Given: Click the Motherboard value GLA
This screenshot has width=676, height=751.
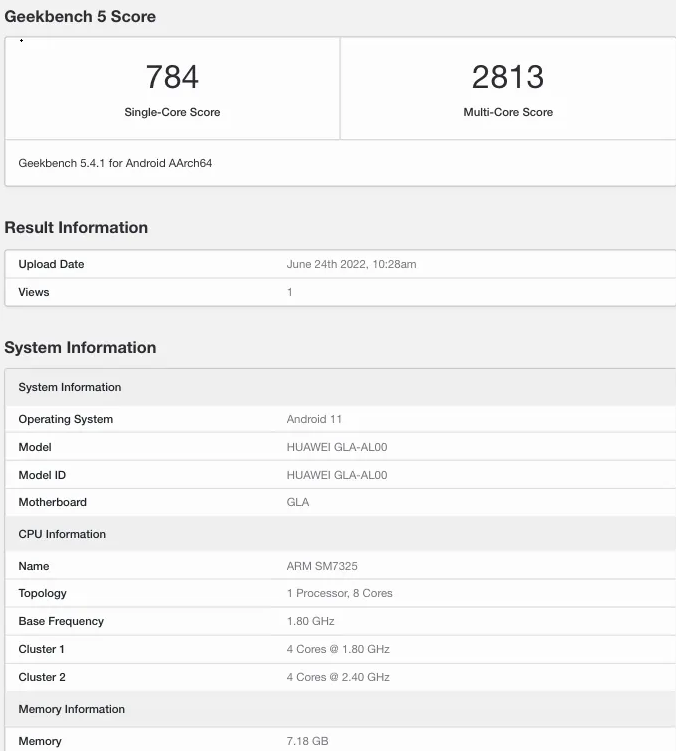Looking at the screenshot, I should (298, 502).
